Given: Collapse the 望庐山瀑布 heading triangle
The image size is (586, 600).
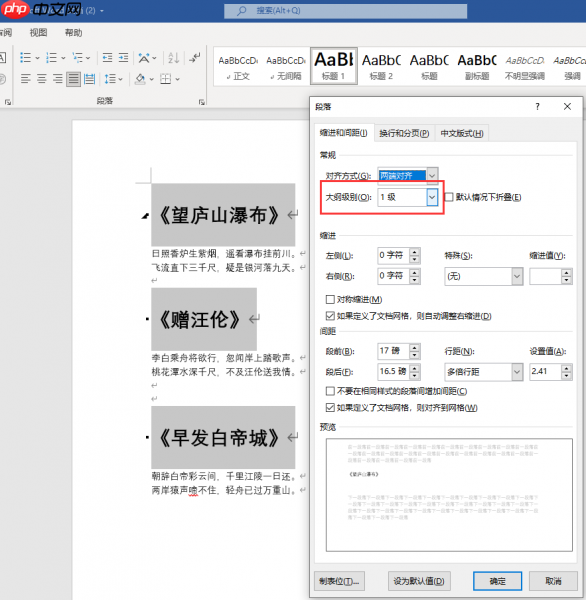Looking at the screenshot, I should point(145,216).
